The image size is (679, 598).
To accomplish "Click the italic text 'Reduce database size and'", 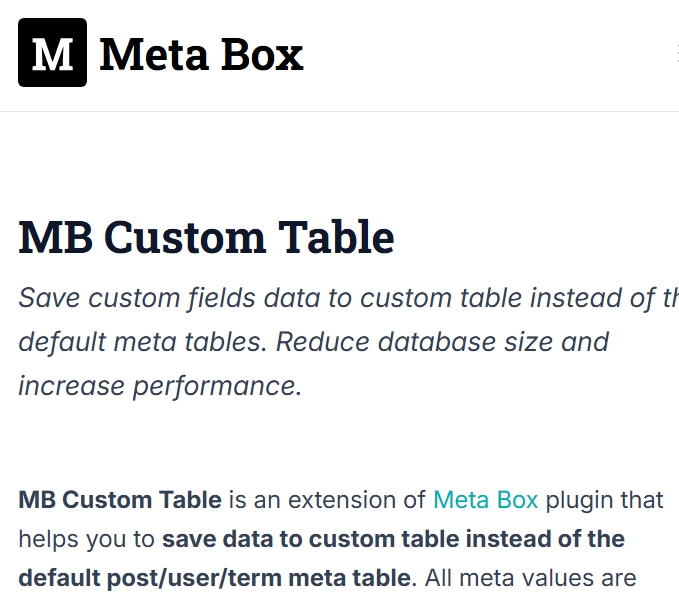I will pyautogui.click(x=443, y=342).
